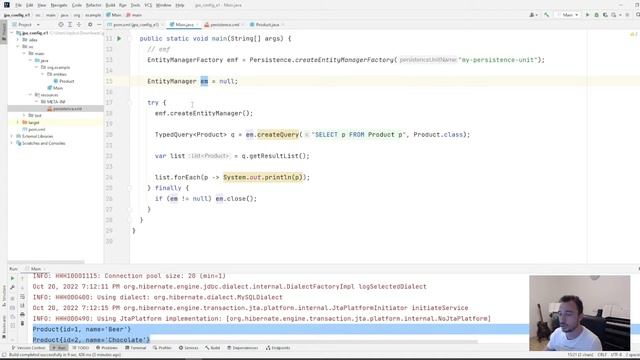Select persistence.xml in project tree
640x360 pixels.
pyautogui.click(x=64, y=109)
